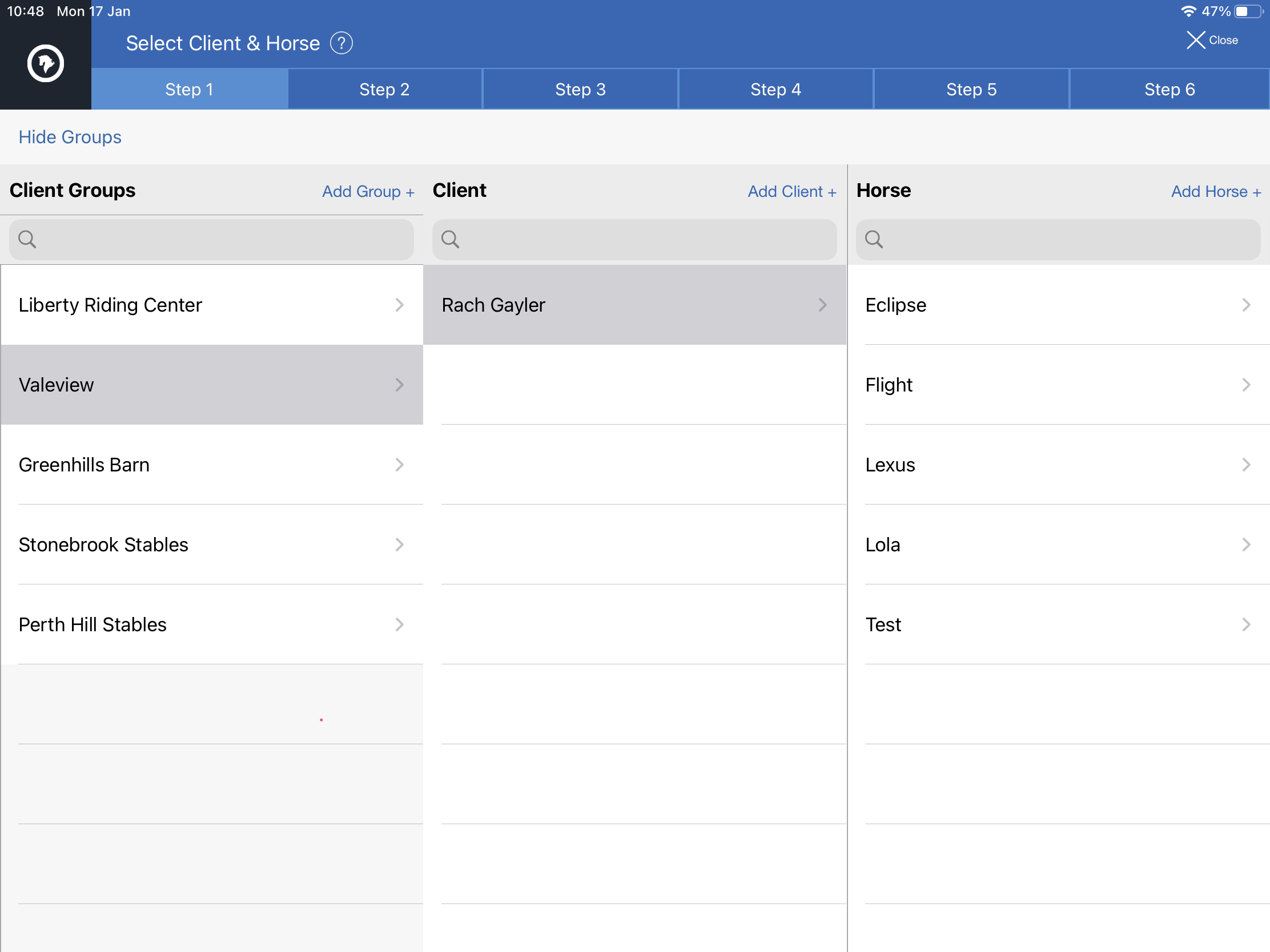Select the Greenhills Barn group
Screen dimensions: 1270x952
pos(212,465)
